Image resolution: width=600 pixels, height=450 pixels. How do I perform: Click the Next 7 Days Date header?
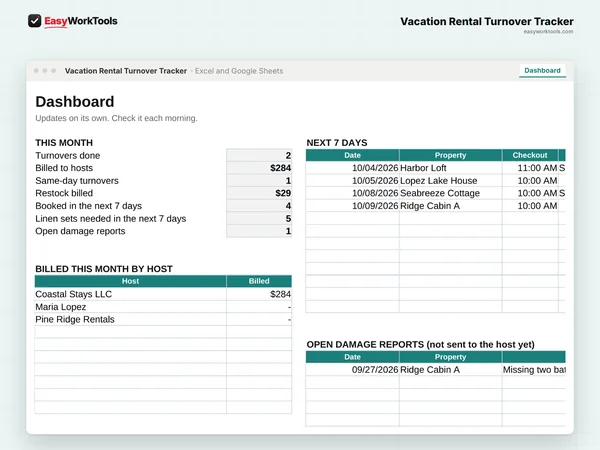pos(352,155)
